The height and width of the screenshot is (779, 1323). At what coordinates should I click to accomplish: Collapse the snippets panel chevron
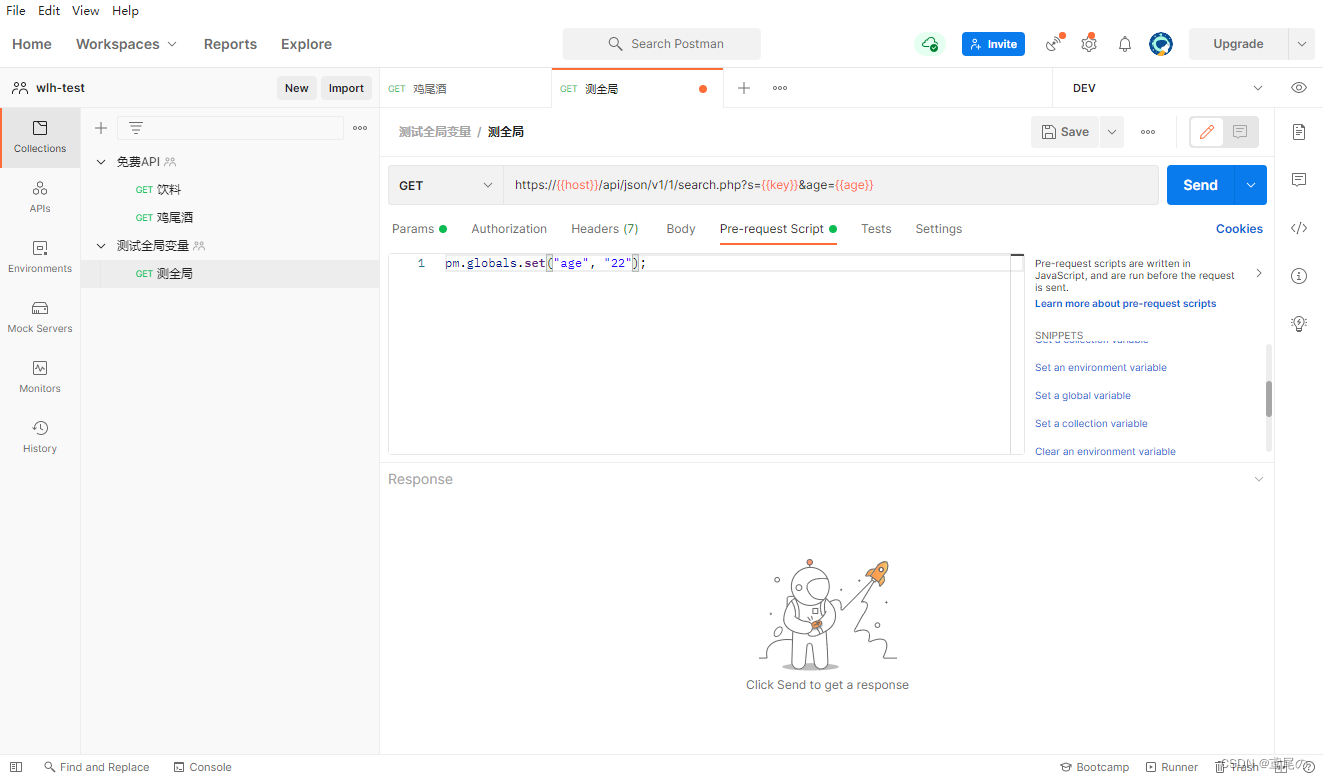pyautogui.click(x=1259, y=273)
